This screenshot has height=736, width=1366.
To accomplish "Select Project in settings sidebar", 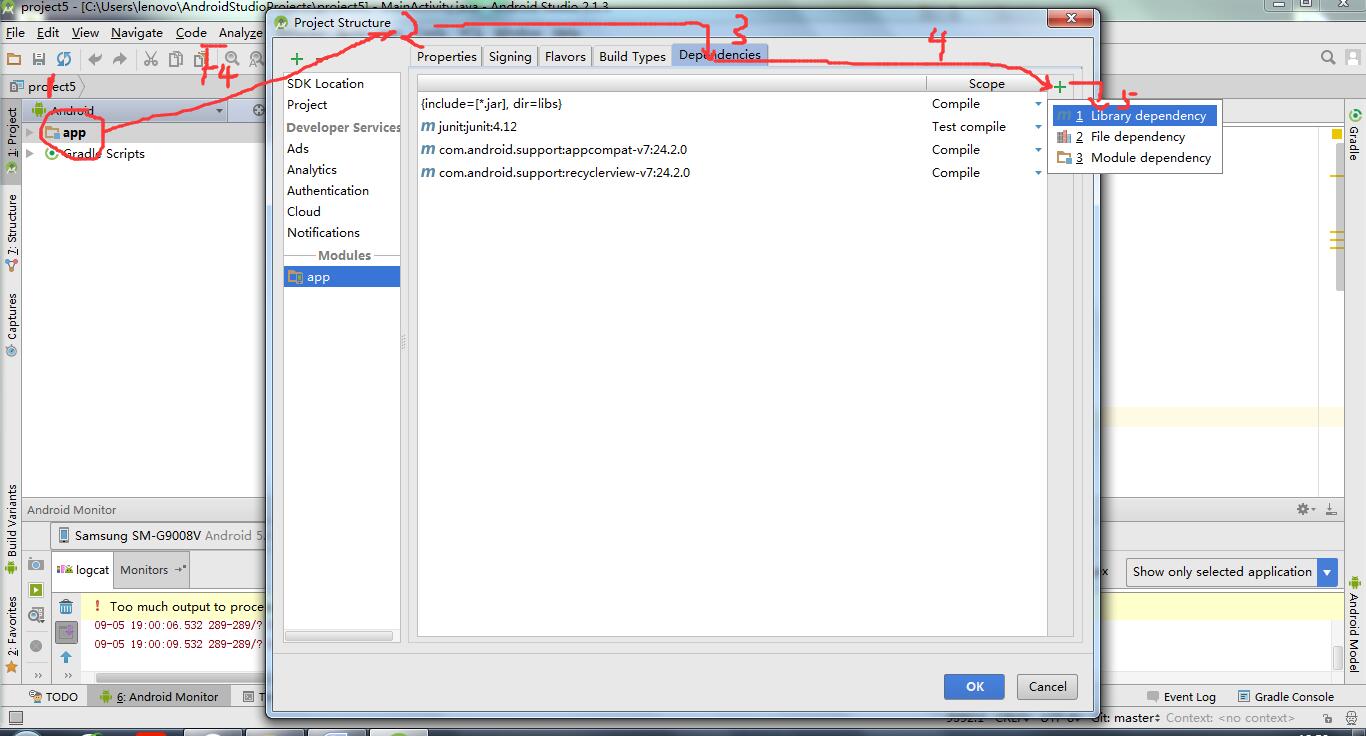I will [307, 105].
